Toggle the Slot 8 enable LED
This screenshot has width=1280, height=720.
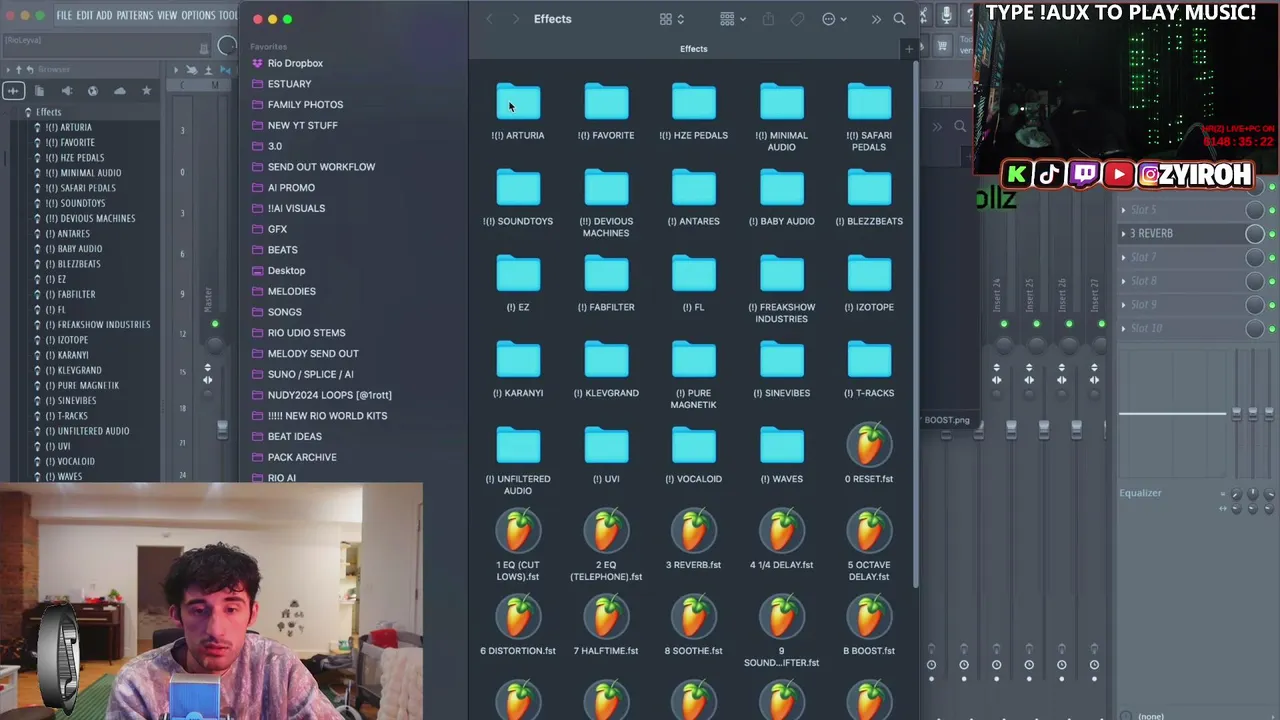point(1272,281)
